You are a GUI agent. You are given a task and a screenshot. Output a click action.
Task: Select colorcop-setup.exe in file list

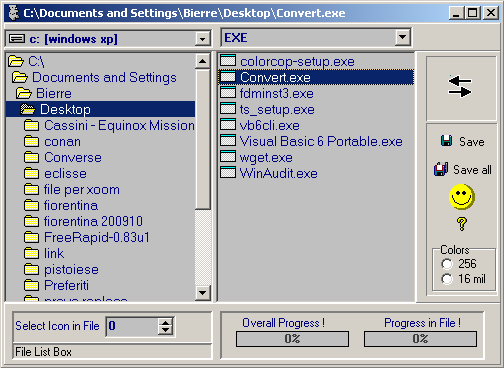[x=297, y=61]
